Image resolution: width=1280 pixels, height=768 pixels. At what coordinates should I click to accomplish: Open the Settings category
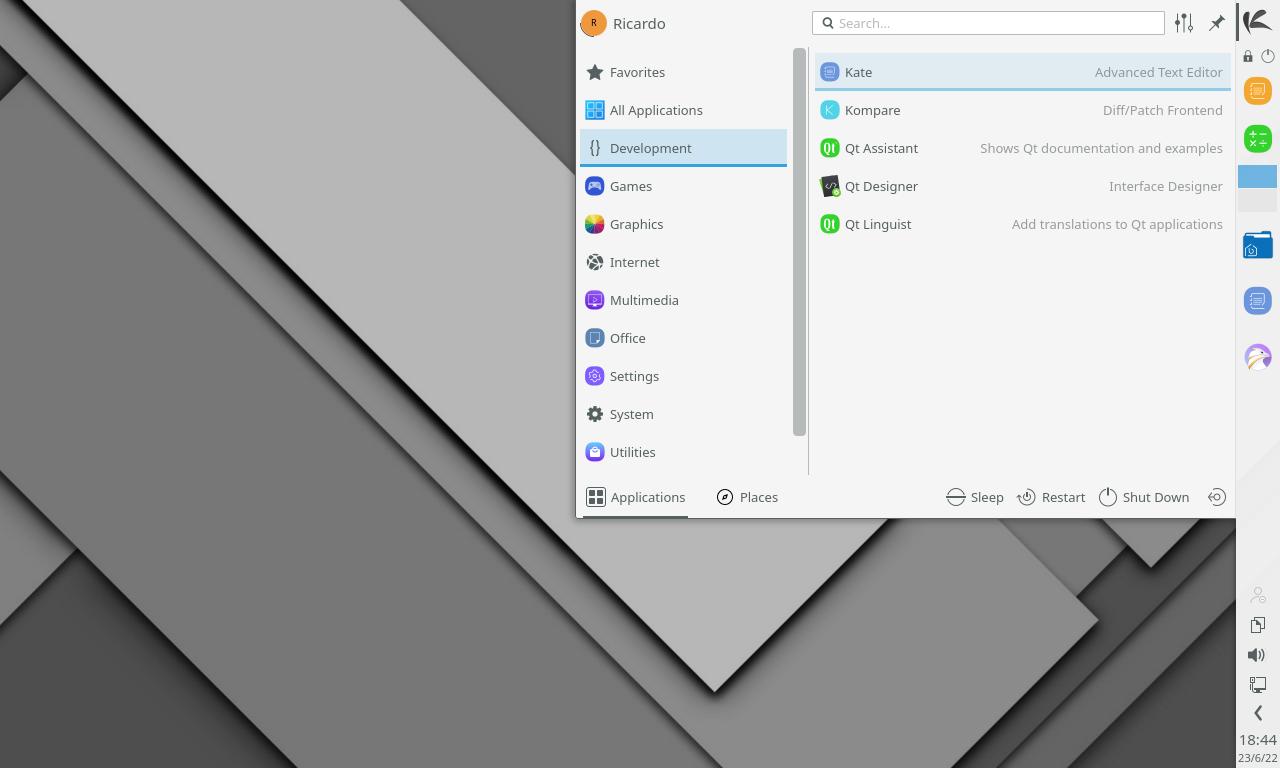click(x=683, y=376)
